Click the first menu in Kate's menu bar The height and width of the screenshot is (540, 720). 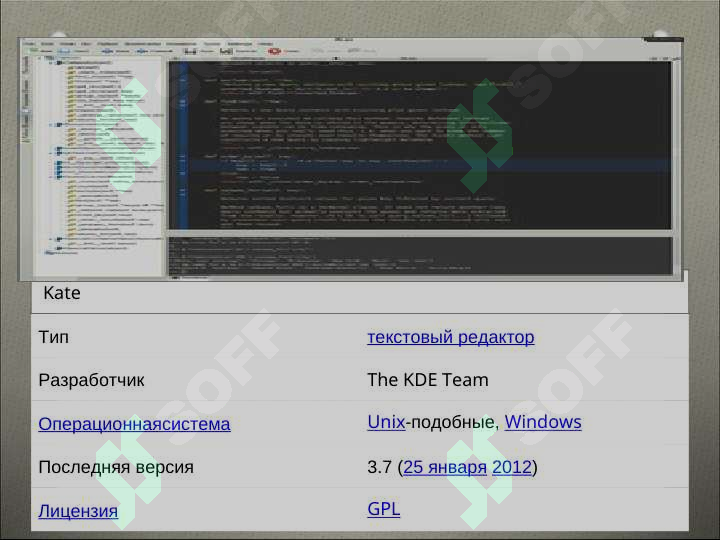[x=30, y=44]
